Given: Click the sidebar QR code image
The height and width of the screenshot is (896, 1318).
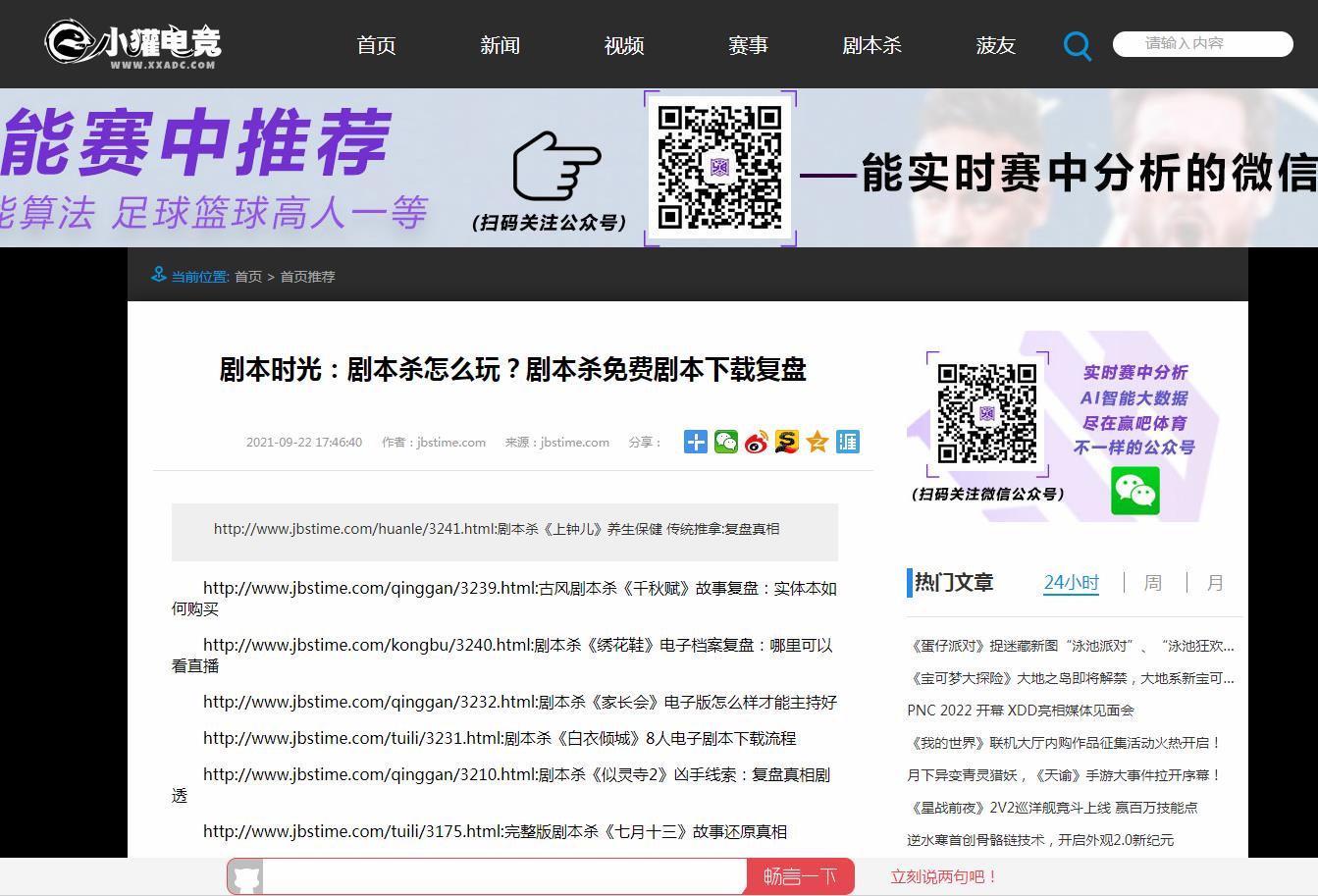Looking at the screenshot, I should (987, 412).
